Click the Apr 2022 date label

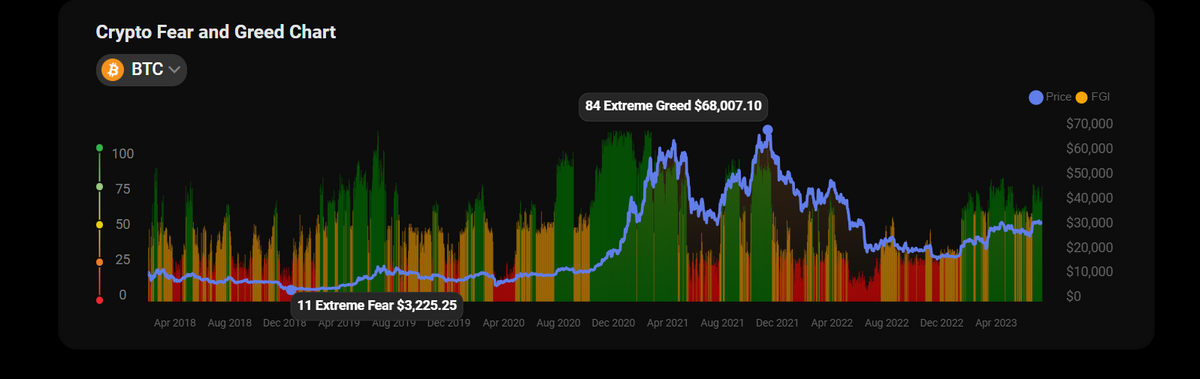[831, 323]
